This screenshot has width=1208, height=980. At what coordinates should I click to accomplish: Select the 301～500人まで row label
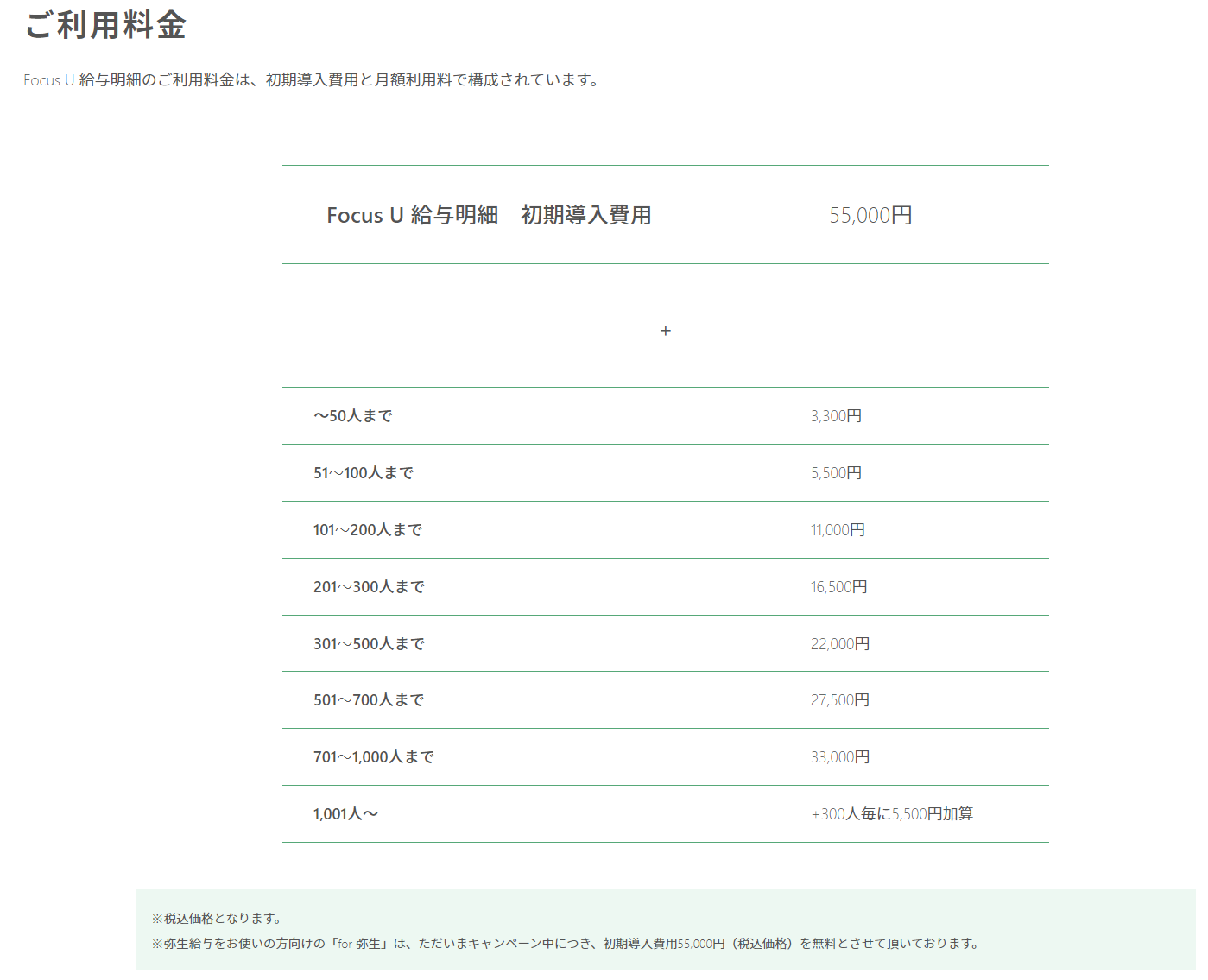point(369,644)
